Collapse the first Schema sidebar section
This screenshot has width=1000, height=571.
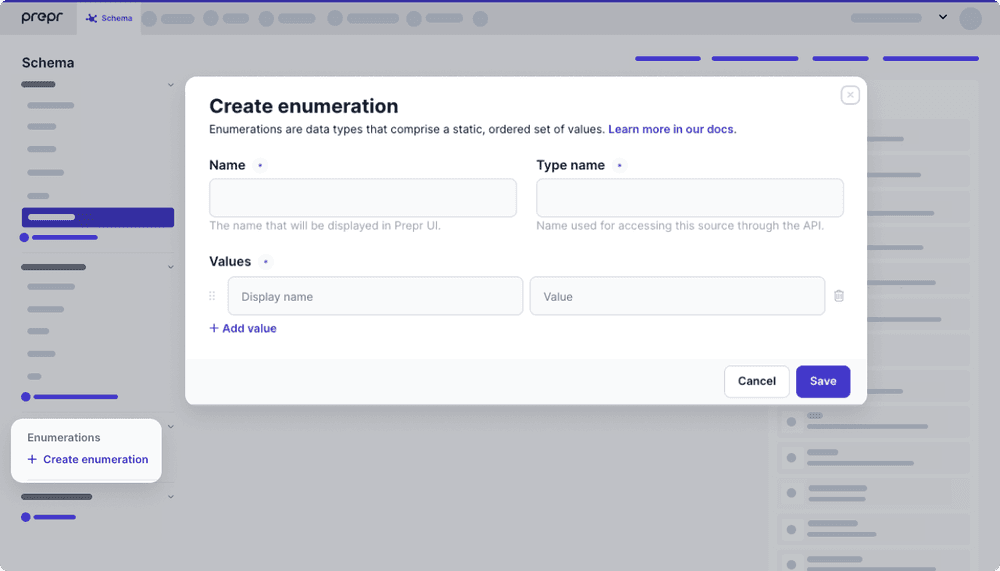170,85
